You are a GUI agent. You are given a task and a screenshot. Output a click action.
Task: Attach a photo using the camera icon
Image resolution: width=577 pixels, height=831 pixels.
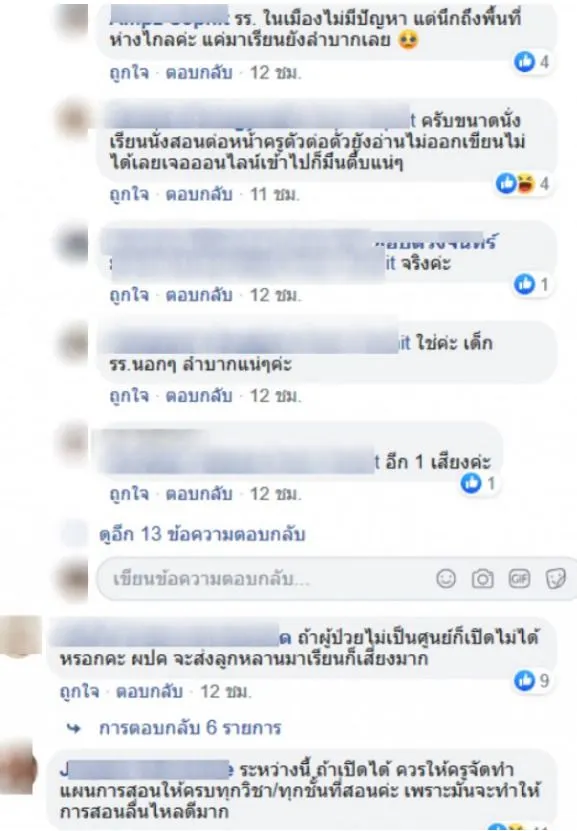[482, 579]
